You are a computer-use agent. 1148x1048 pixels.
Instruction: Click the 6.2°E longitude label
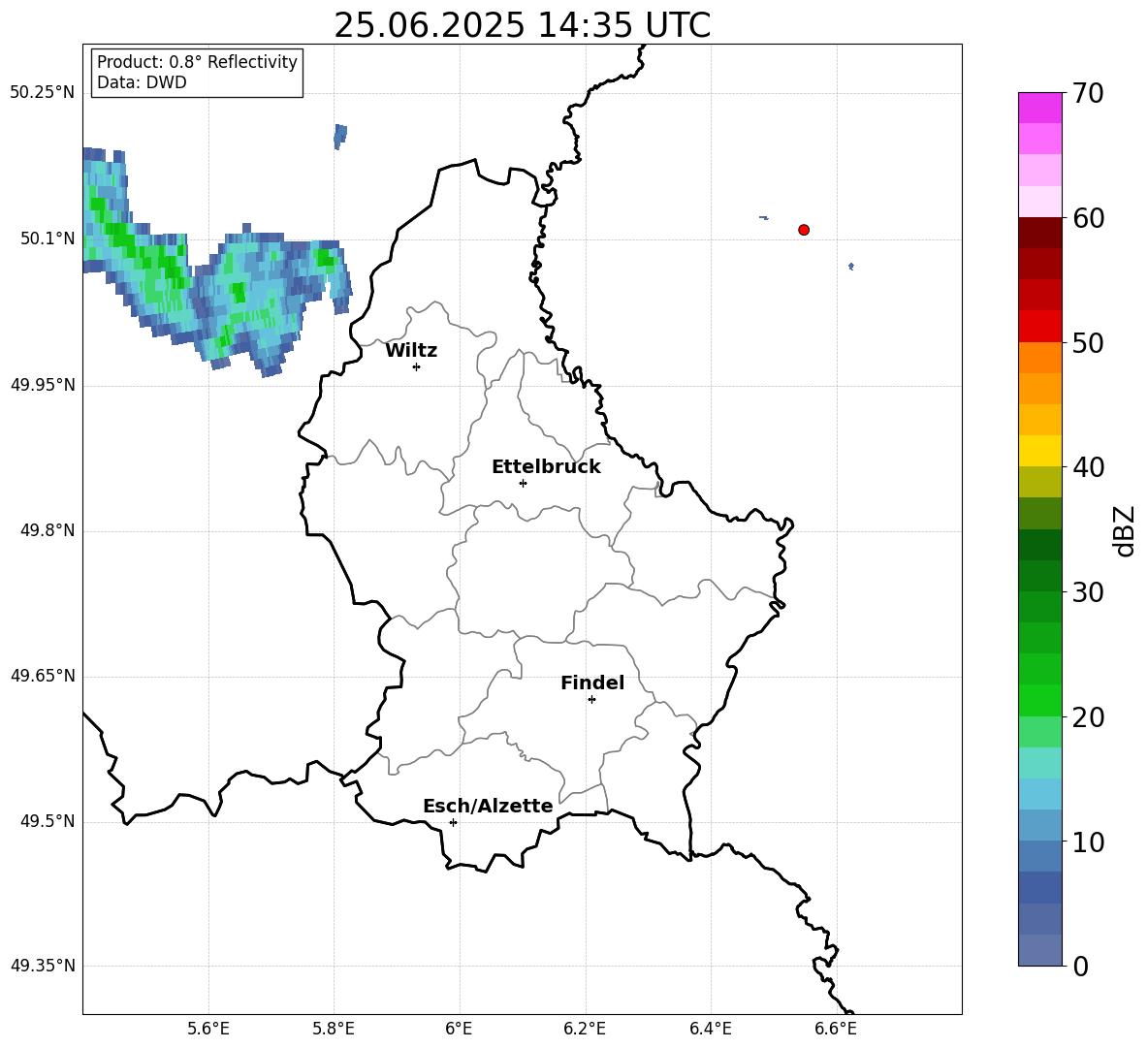point(585,1029)
